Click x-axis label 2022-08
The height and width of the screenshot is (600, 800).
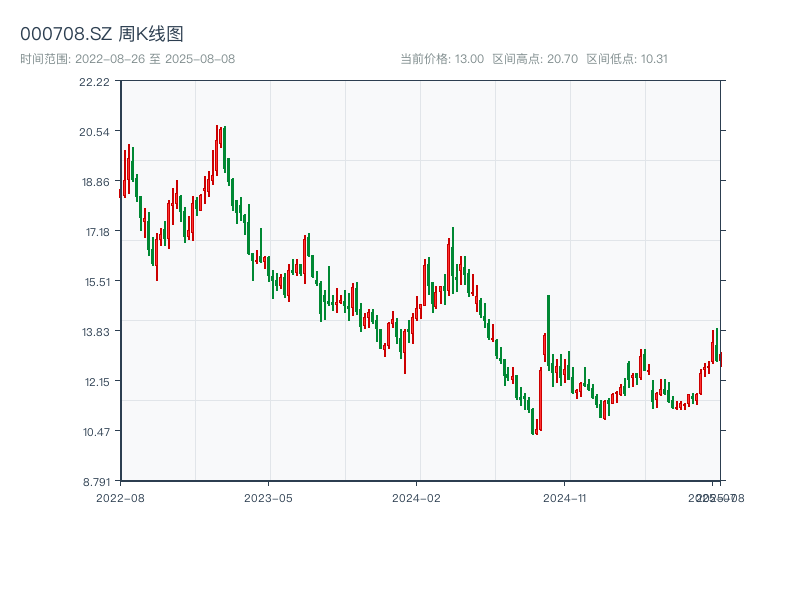tap(120, 498)
